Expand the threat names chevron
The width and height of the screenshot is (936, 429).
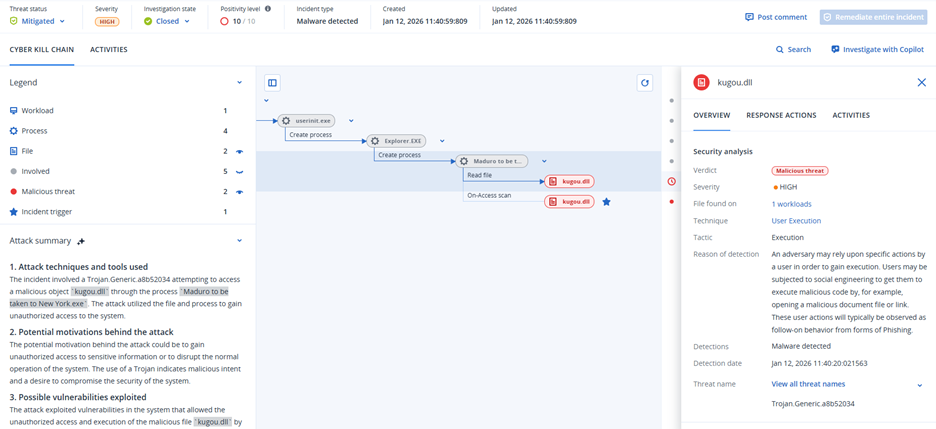(919, 384)
